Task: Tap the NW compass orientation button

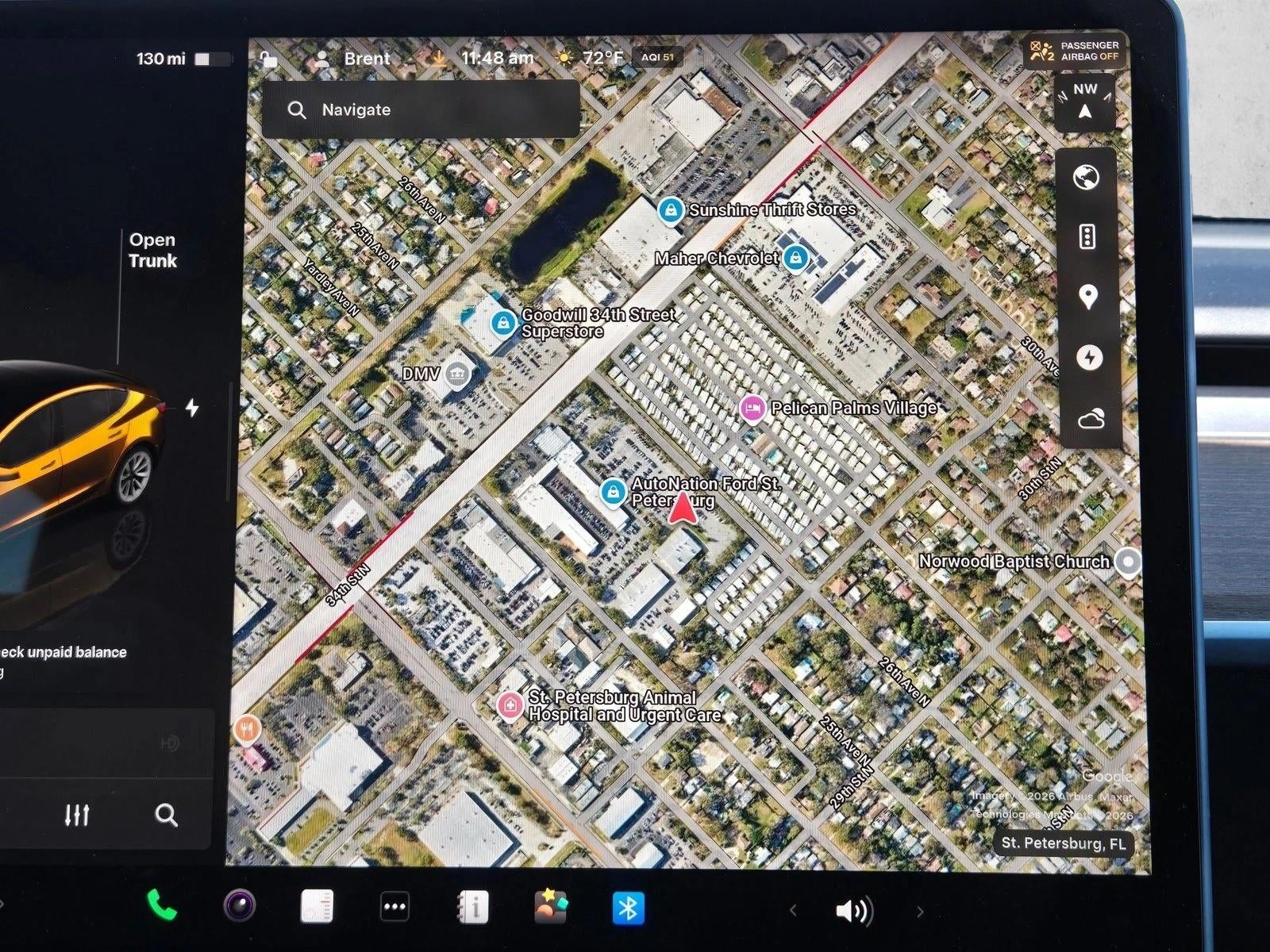Action: coord(1085,101)
